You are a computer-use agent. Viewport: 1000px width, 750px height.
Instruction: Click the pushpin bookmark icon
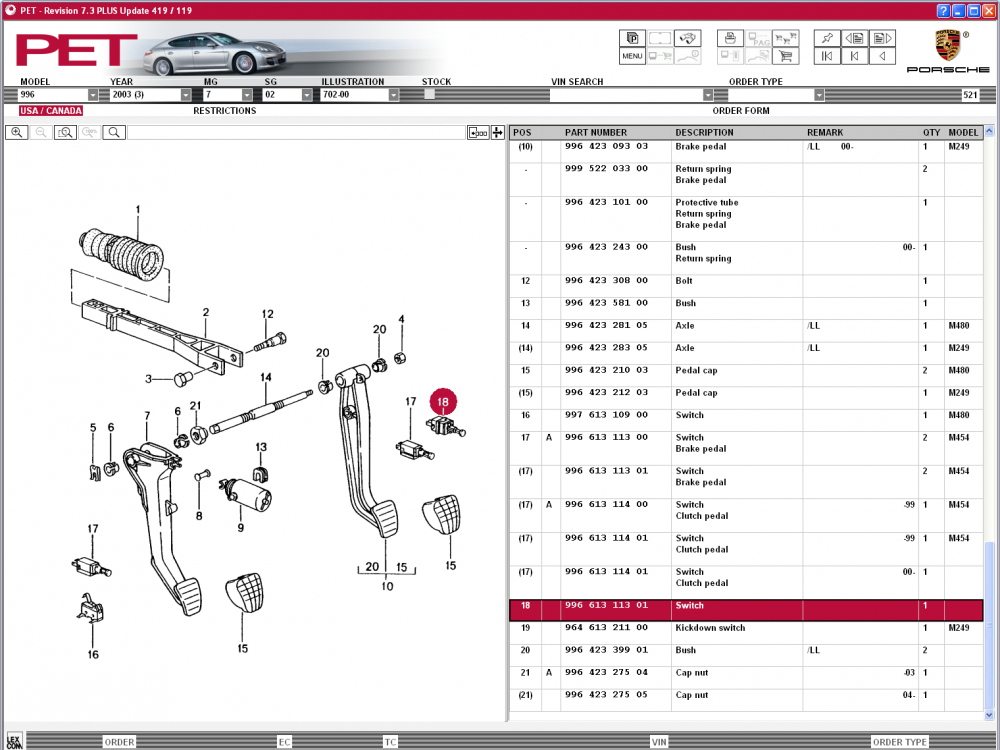click(826, 38)
